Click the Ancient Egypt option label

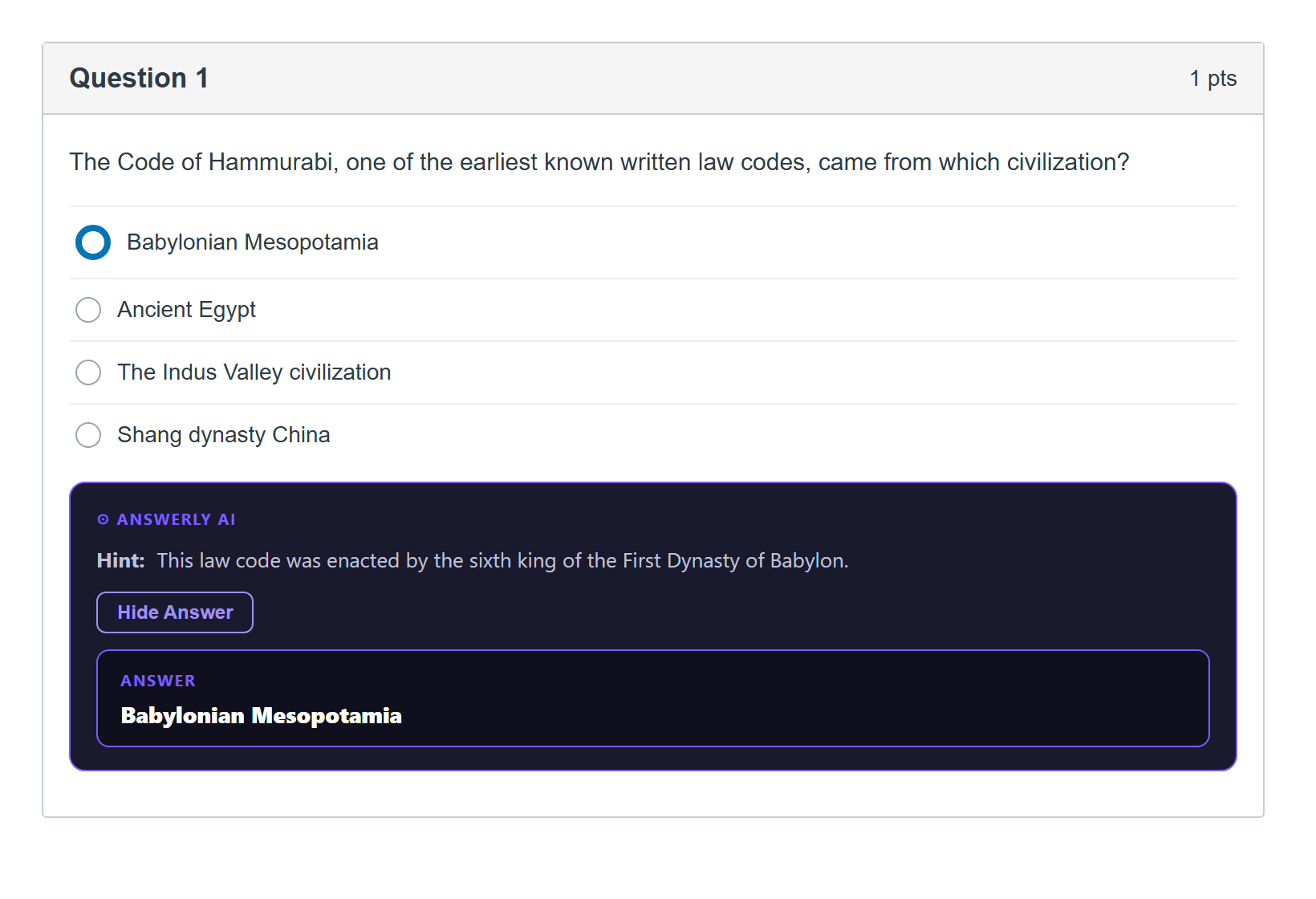tap(187, 310)
